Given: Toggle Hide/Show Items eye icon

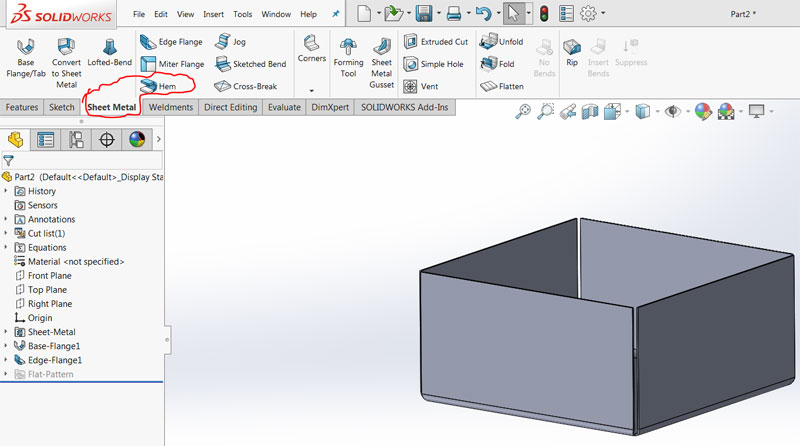Looking at the screenshot, I should (x=673, y=111).
